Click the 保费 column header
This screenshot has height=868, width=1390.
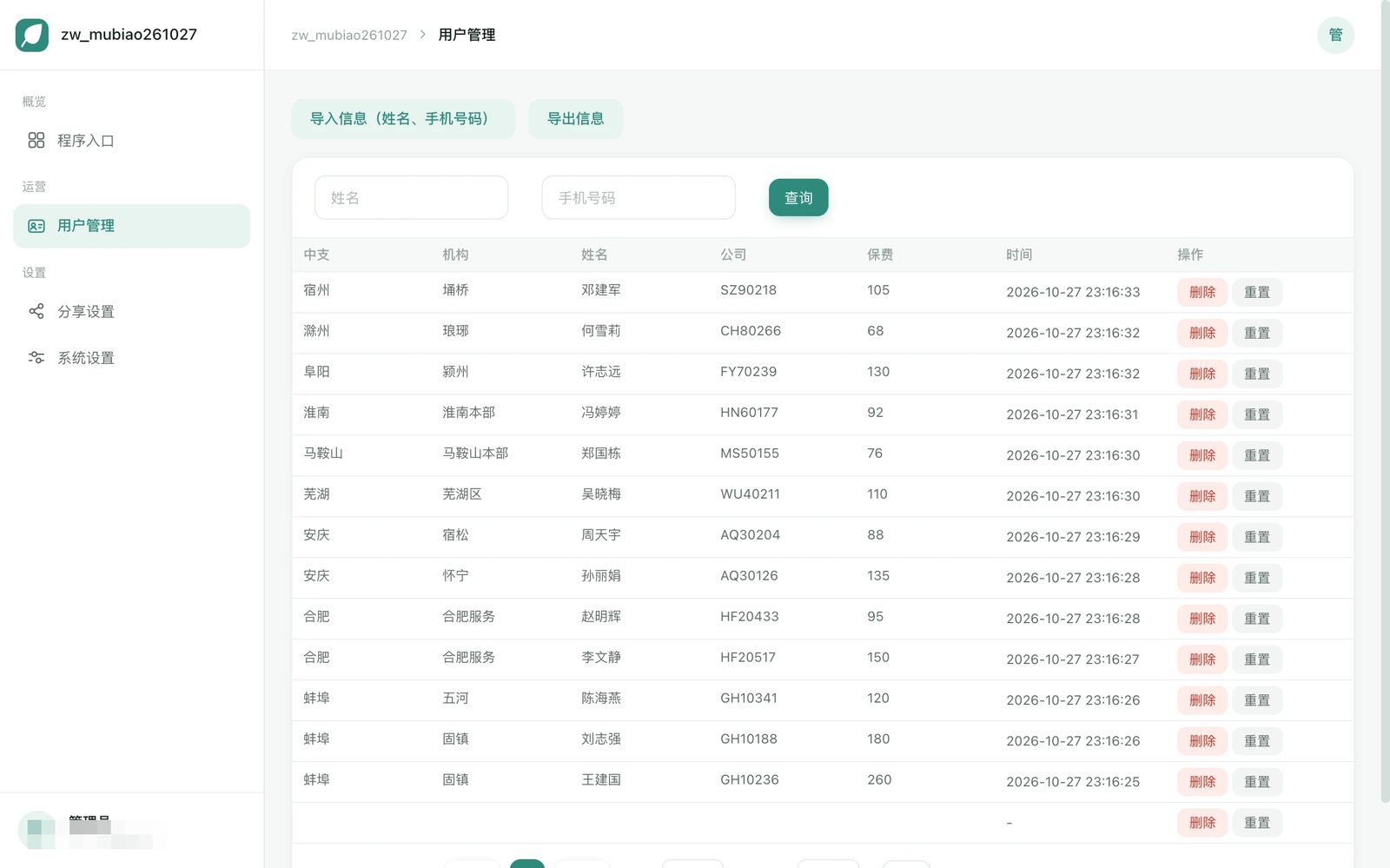880,255
